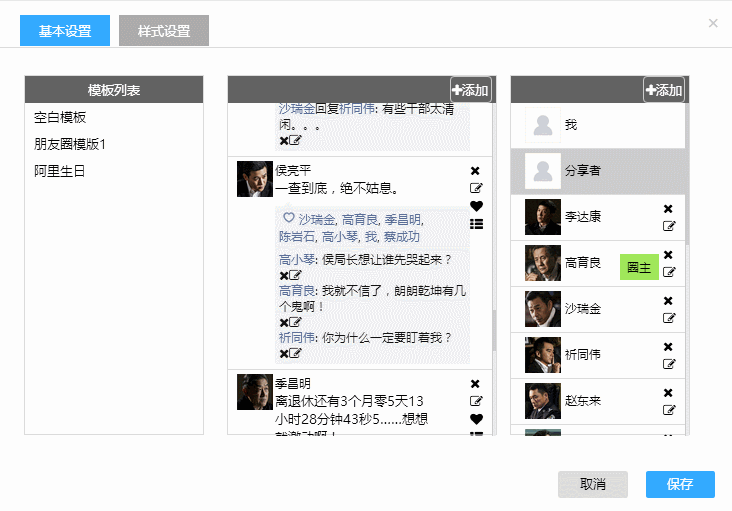Click the heart icon beside liked names

tap(289, 218)
